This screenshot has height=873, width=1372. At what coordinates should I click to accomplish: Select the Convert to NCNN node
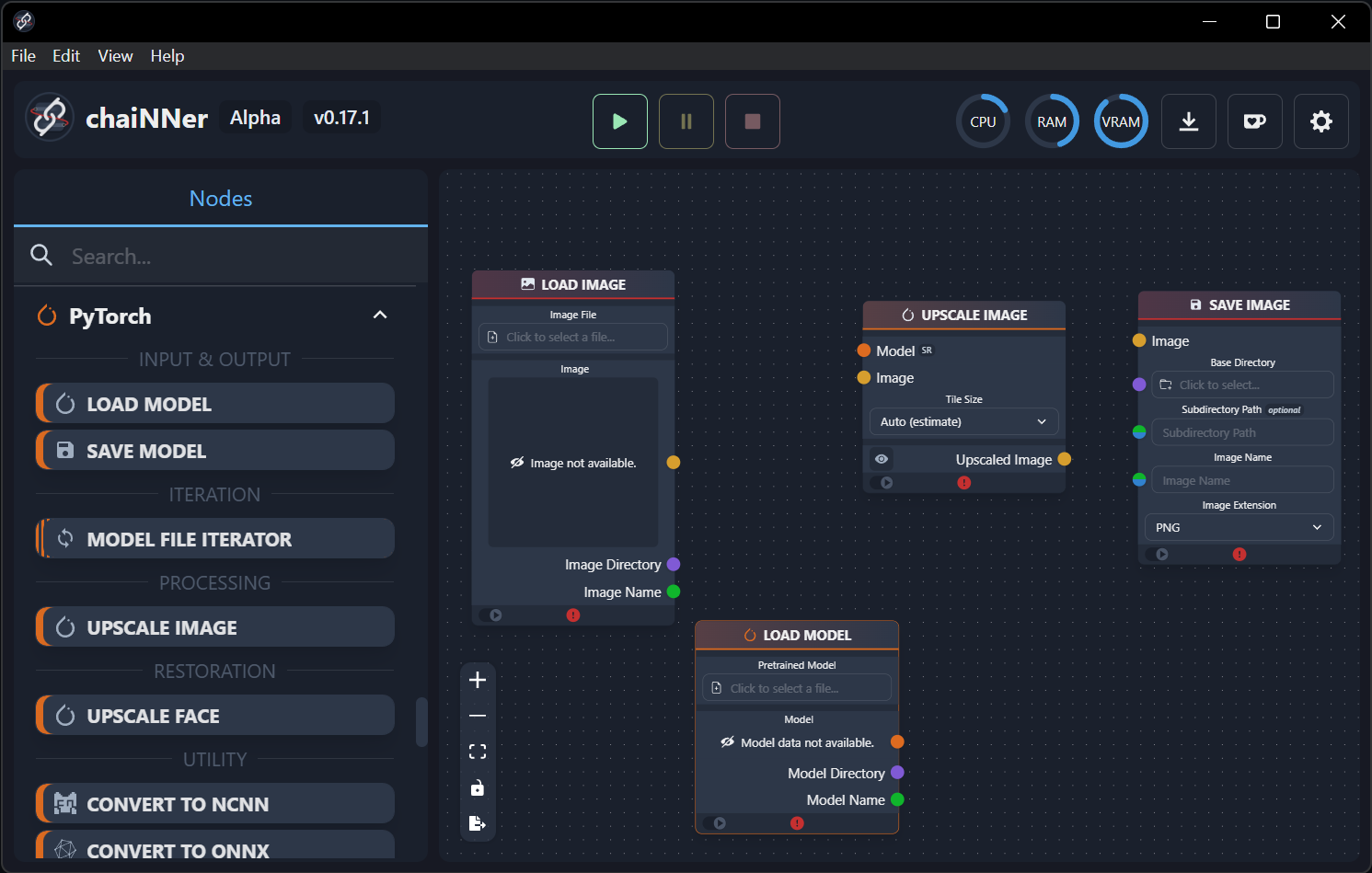pos(215,804)
